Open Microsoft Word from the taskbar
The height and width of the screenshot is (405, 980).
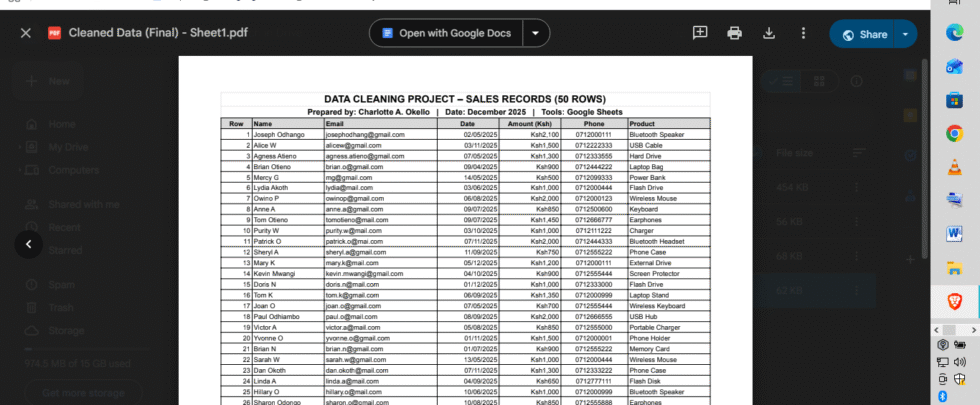click(x=954, y=233)
